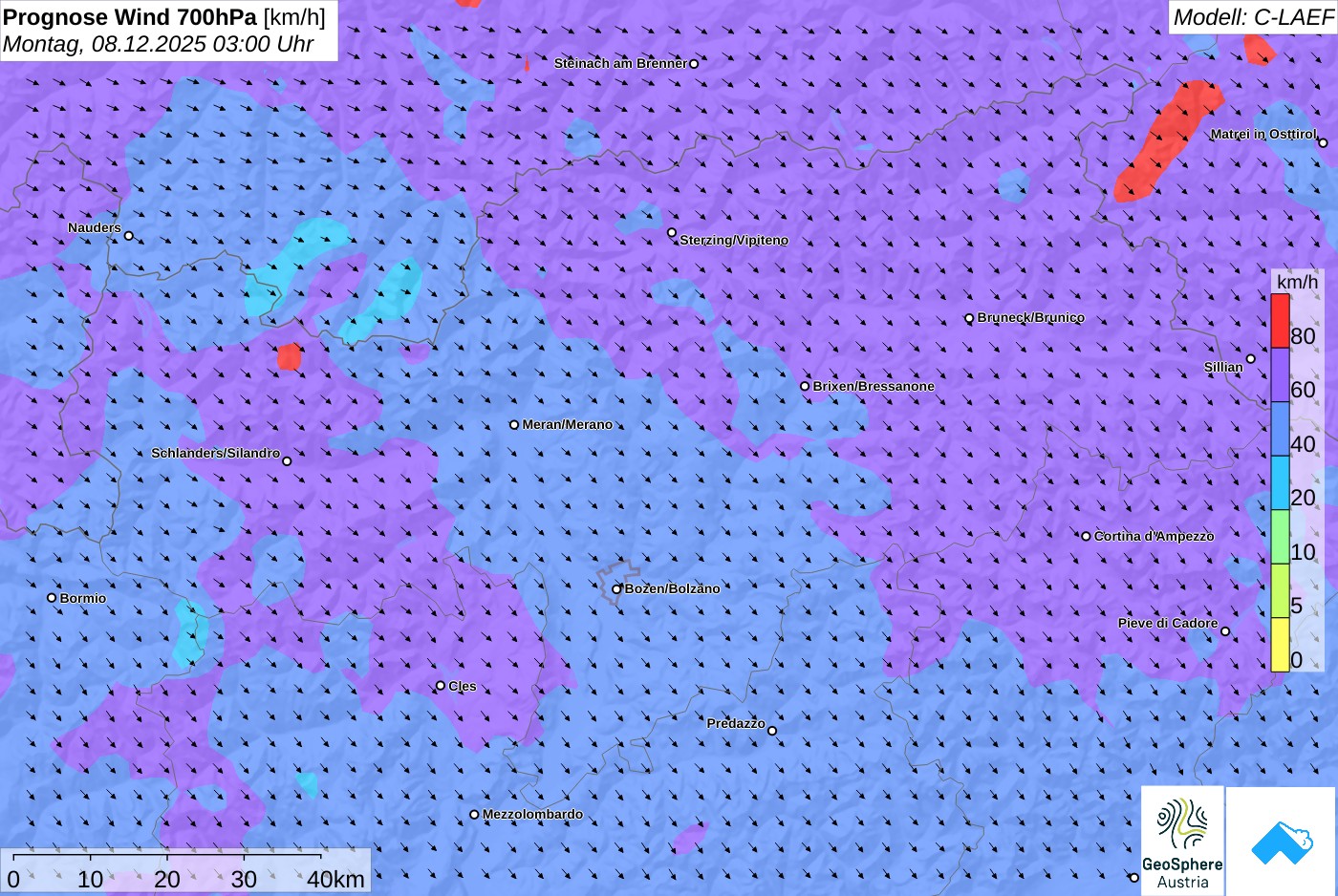Click the GeoSphere Austria logo

pyautogui.click(x=1182, y=841)
